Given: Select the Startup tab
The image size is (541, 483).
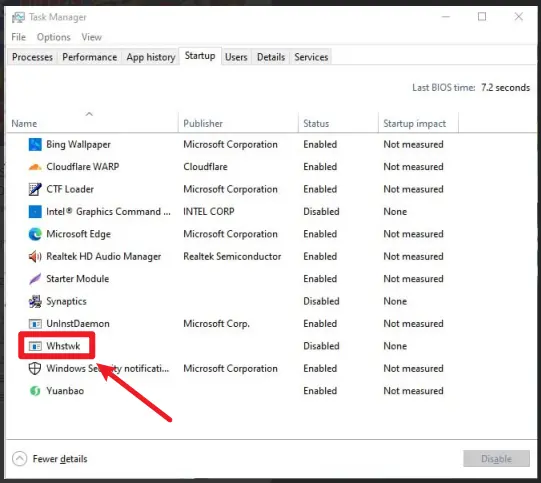Looking at the screenshot, I should click(200, 56).
